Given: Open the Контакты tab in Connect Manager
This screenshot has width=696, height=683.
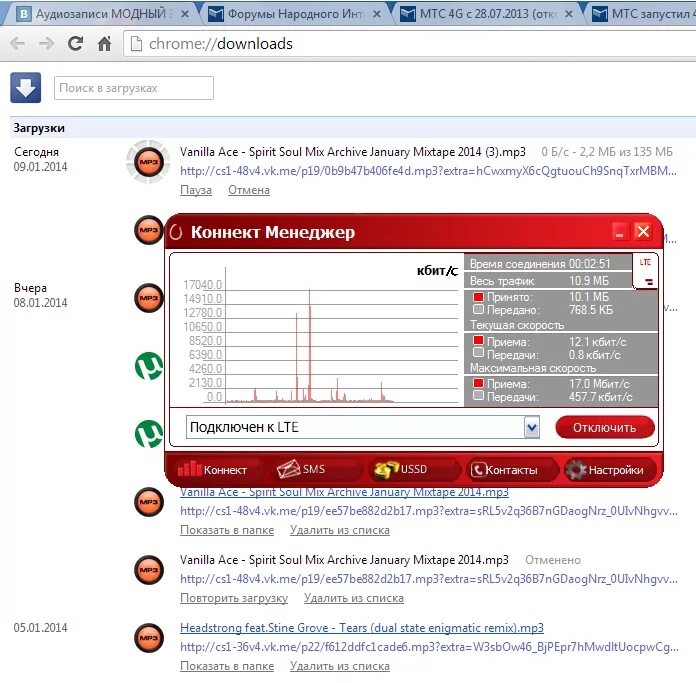Looking at the screenshot, I should click(511, 470).
